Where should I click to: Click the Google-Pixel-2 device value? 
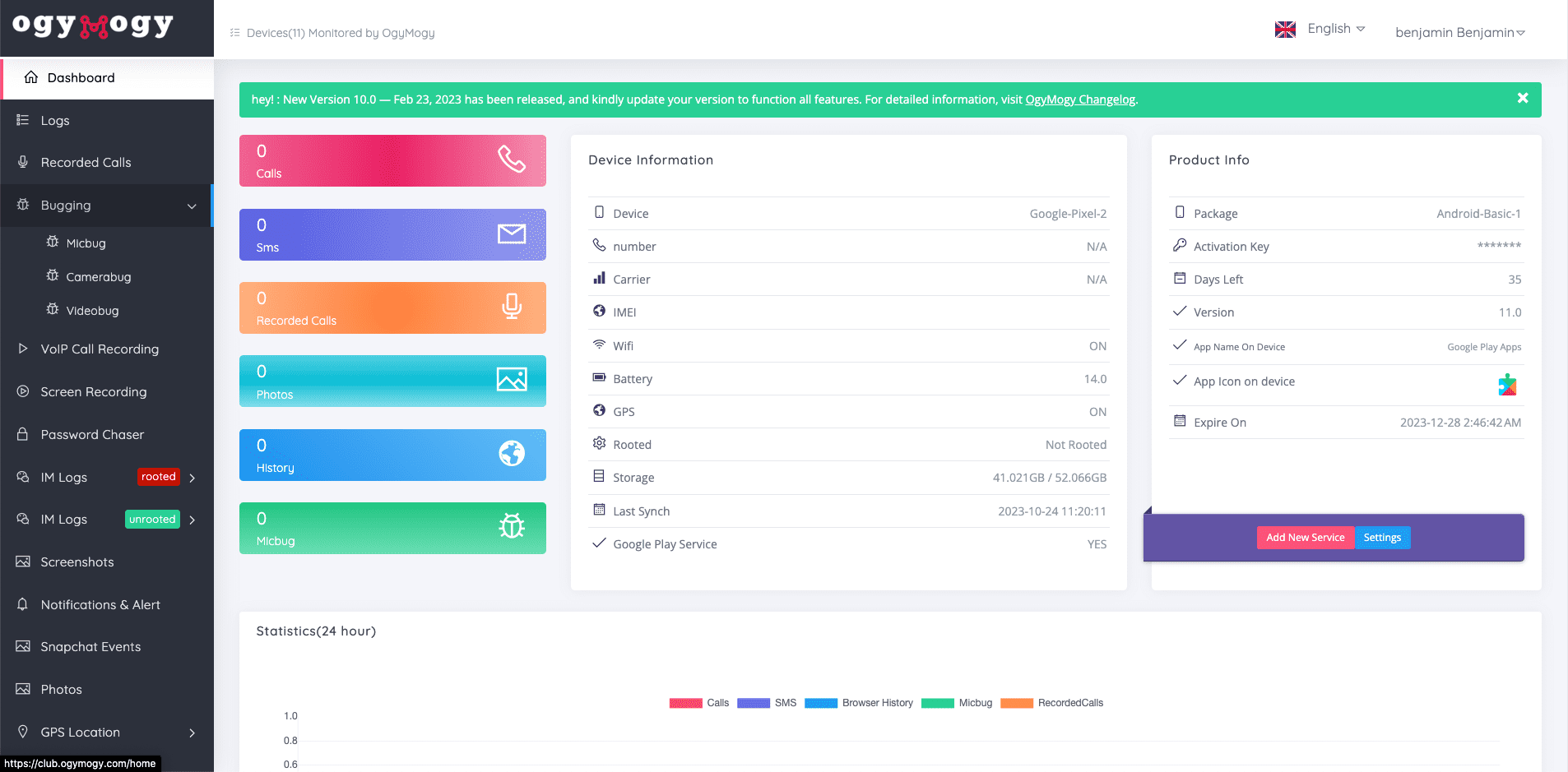pyautogui.click(x=1068, y=214)
